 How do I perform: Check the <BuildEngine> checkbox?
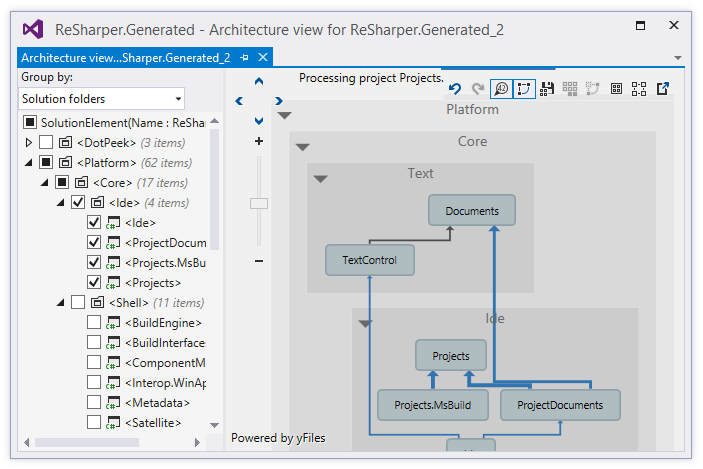click(94, 323)
